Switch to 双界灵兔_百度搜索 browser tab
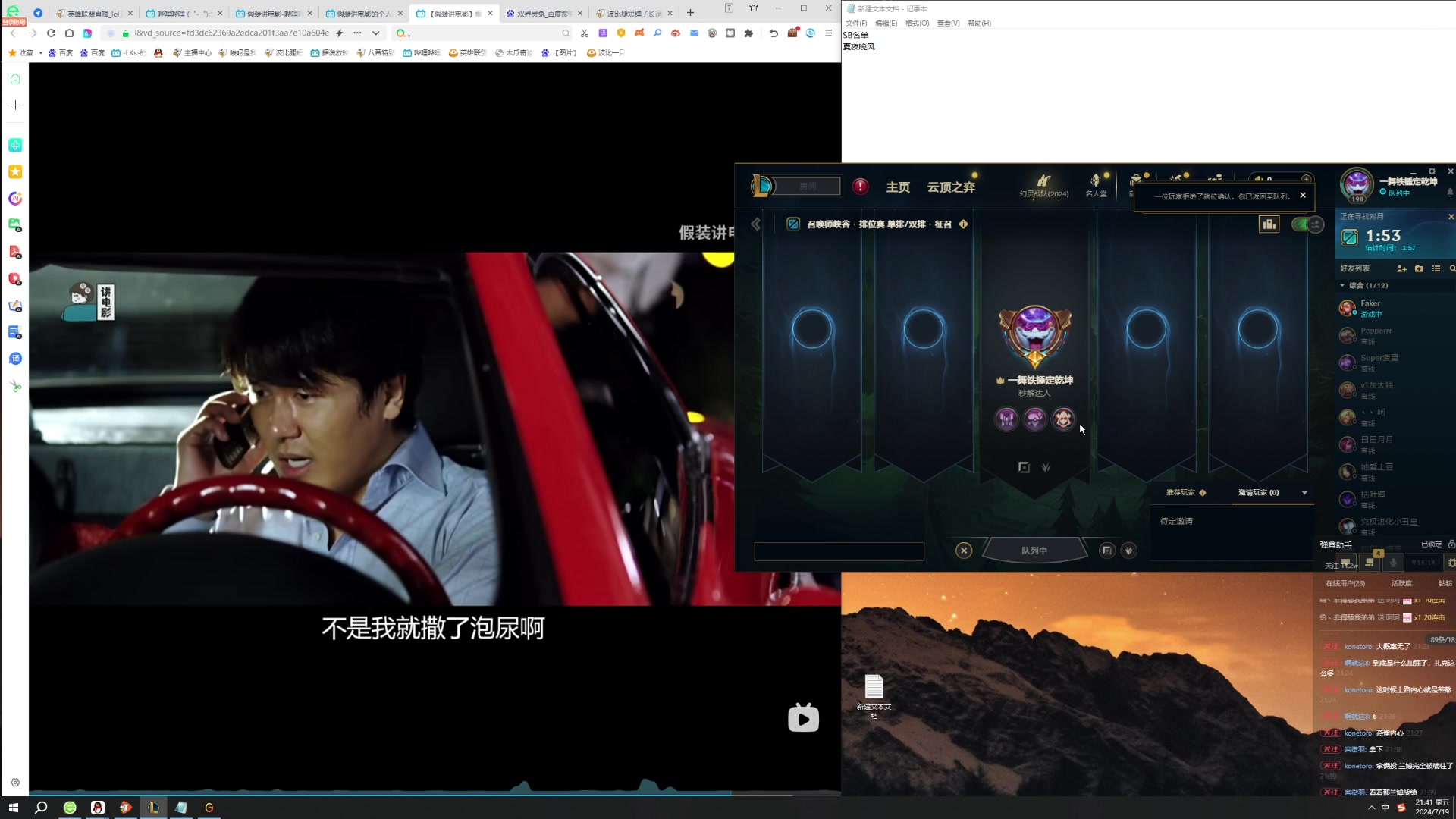The image size is (1456, 819). click(x=544, y=14)
